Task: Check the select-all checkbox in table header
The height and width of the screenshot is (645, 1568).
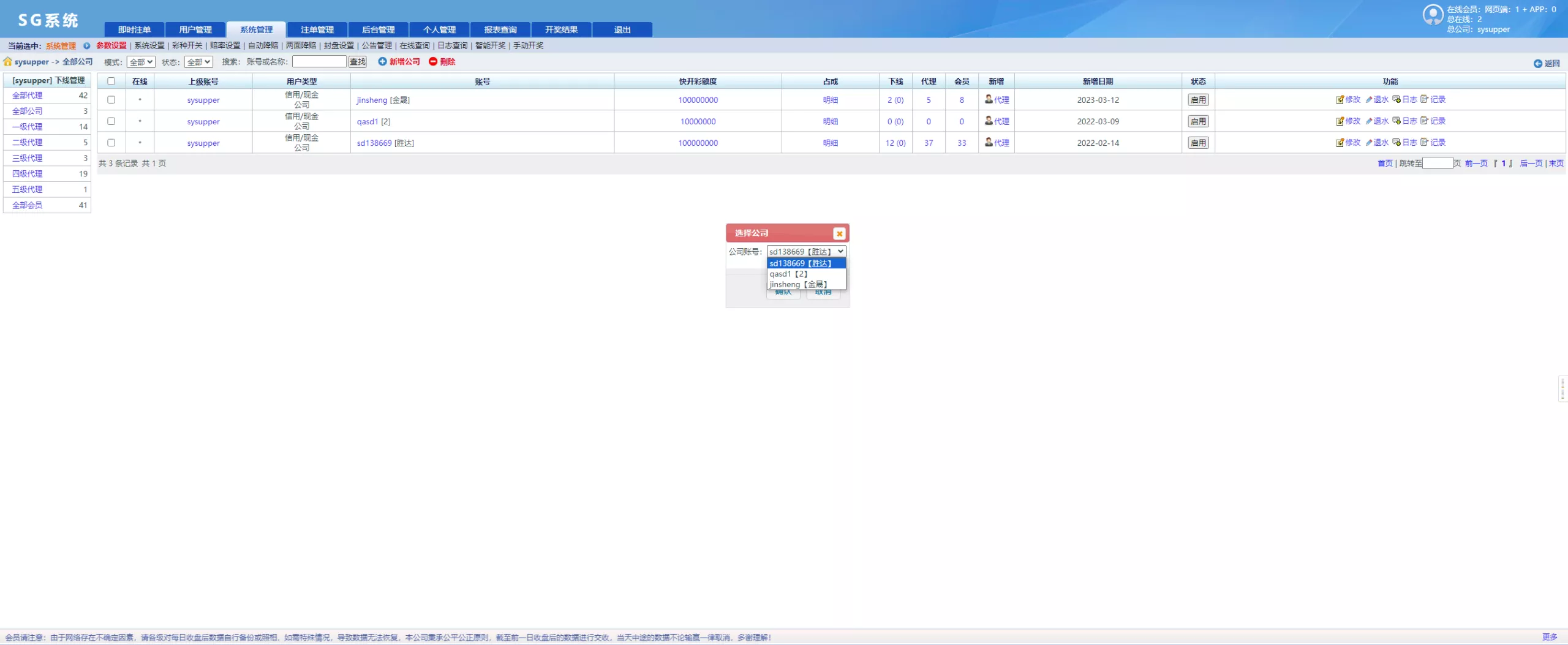Action: 111,81
